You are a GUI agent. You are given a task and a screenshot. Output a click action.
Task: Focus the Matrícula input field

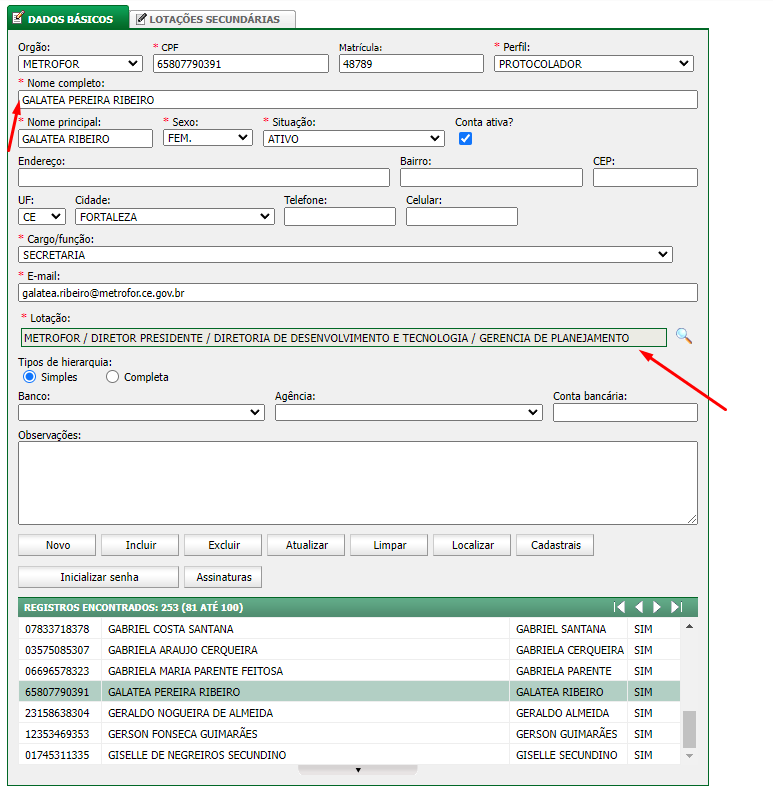(x=411, y=64)
